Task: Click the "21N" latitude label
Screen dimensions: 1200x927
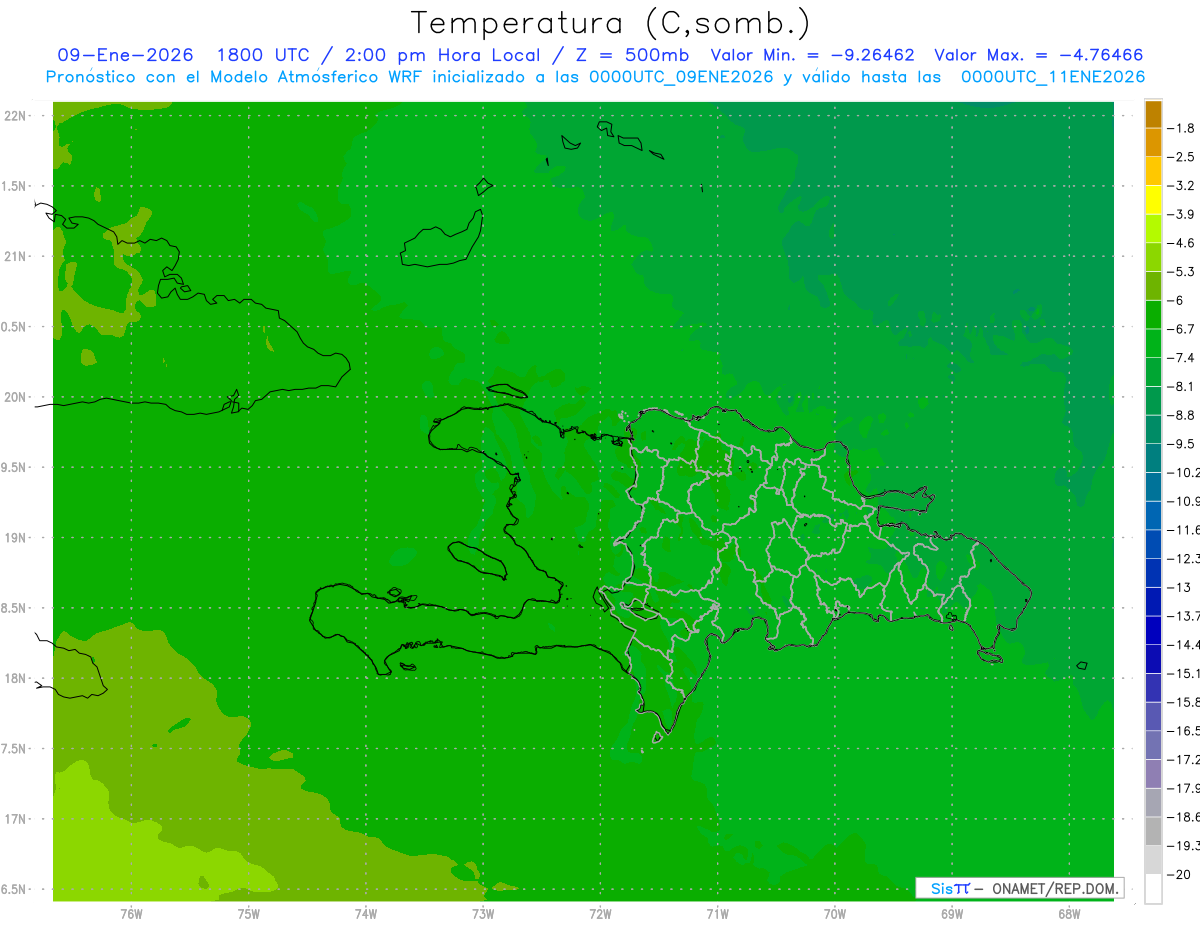Action: 14,257
